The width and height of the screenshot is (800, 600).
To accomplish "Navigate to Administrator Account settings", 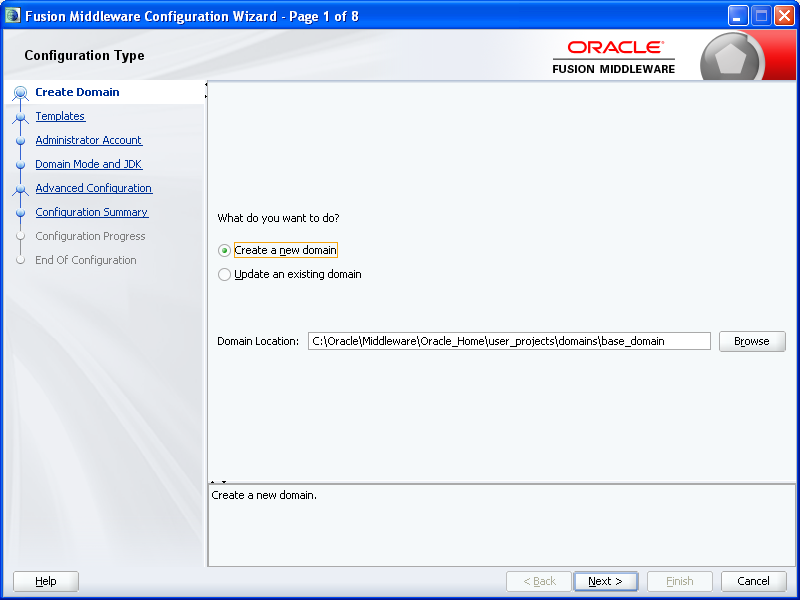I will pyautogui.click(x=88, y=140).
